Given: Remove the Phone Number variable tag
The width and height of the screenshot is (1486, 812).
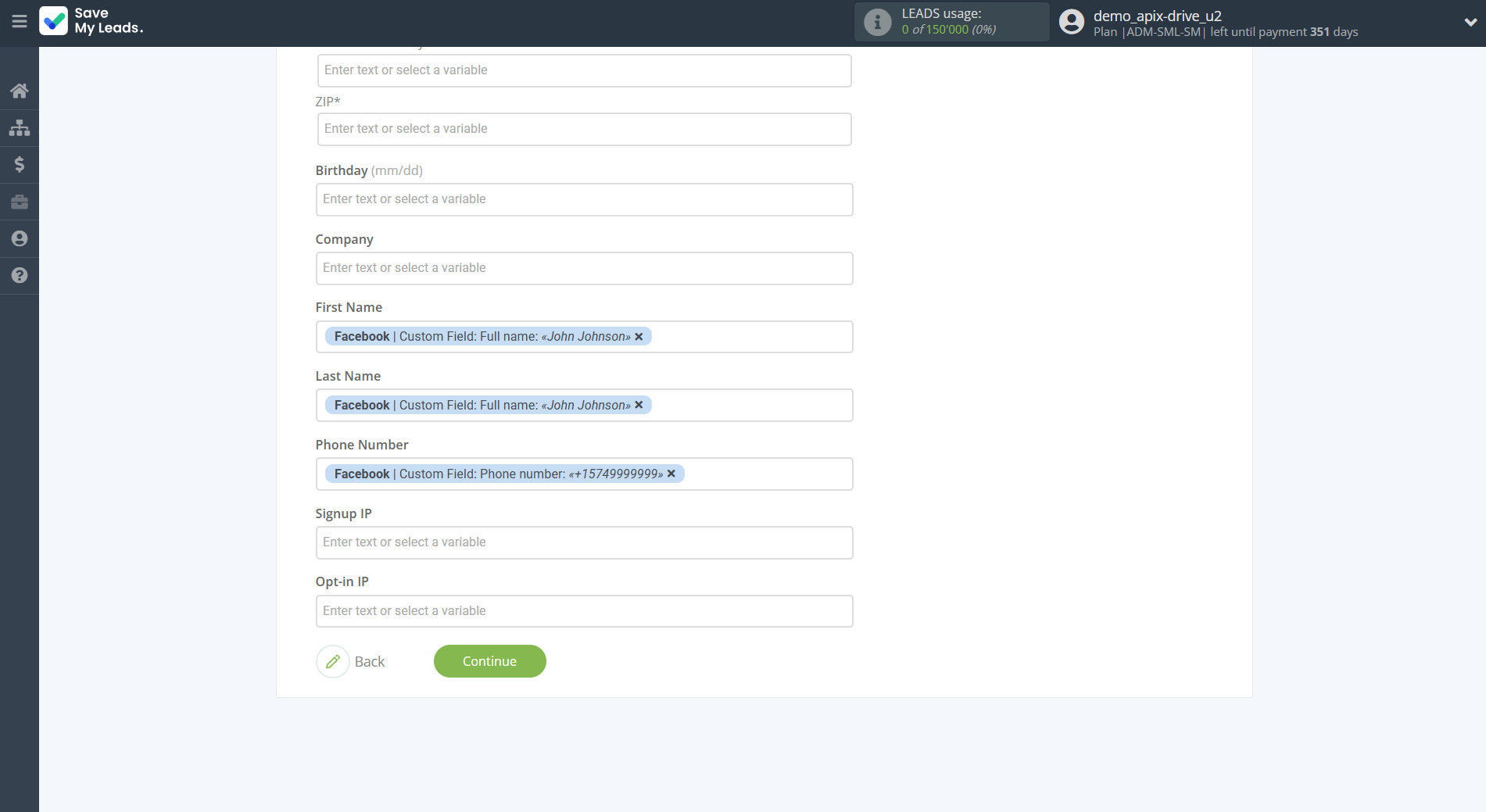Looking at the screenshot, I should pyautogui.click(x=671, y=474).
